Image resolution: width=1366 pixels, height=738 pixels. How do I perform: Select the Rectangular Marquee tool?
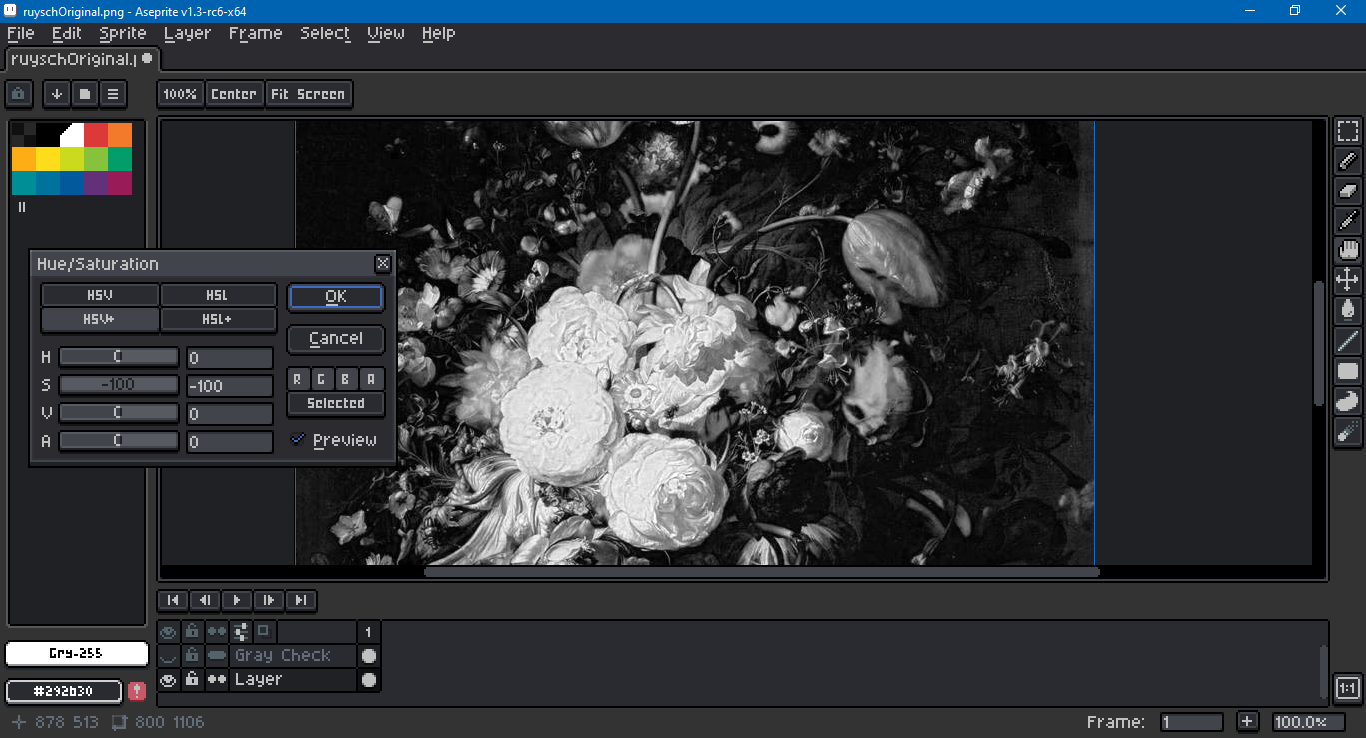tap(1348, 131)
